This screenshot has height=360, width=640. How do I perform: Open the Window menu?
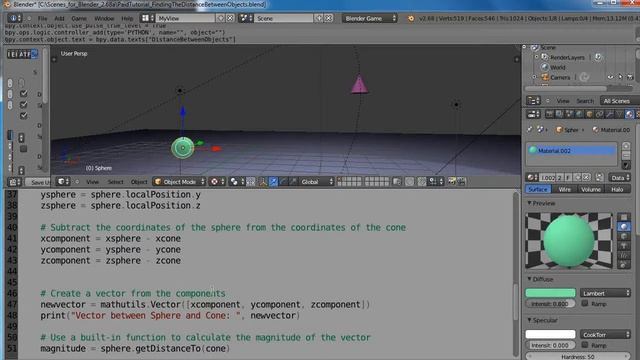(x=104, y=18)
